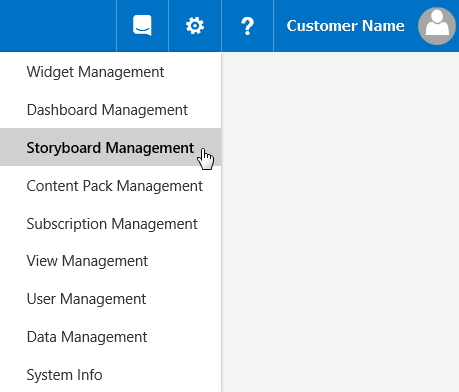The width and height of the screenshot is (459, 392).
Task: Open the Customer Name account menu
Action: pos(345,26)
